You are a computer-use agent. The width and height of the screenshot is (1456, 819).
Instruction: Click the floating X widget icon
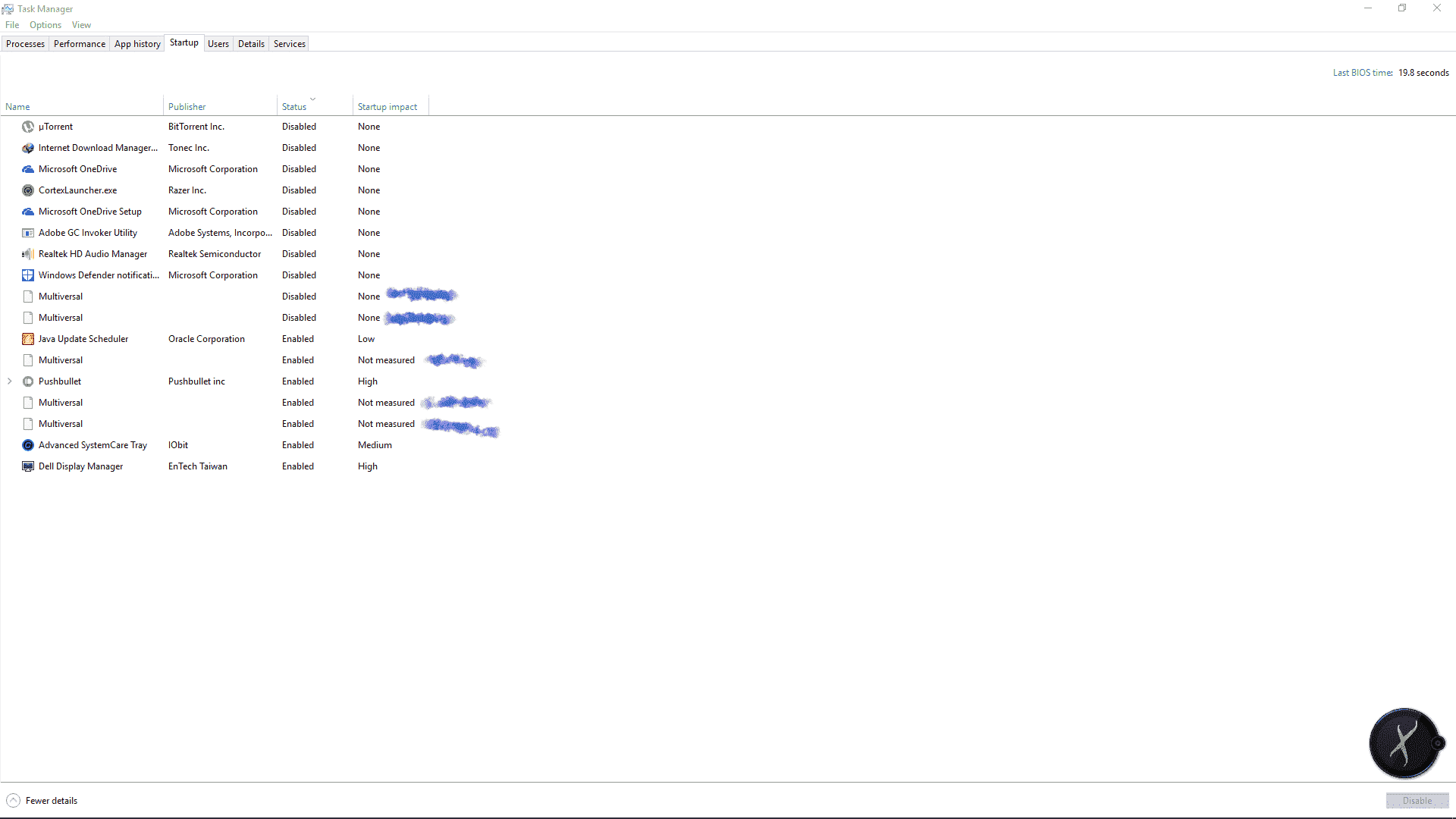[1405, 744]
